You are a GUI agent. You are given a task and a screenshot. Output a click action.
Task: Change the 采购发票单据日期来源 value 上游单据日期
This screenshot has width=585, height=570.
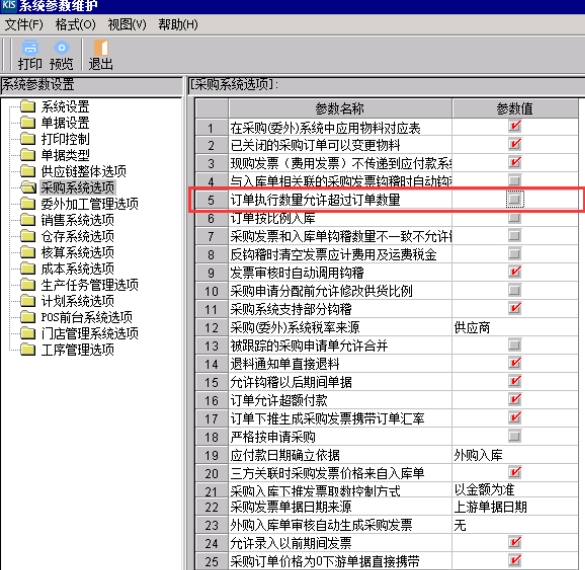(x=515, y=507)
